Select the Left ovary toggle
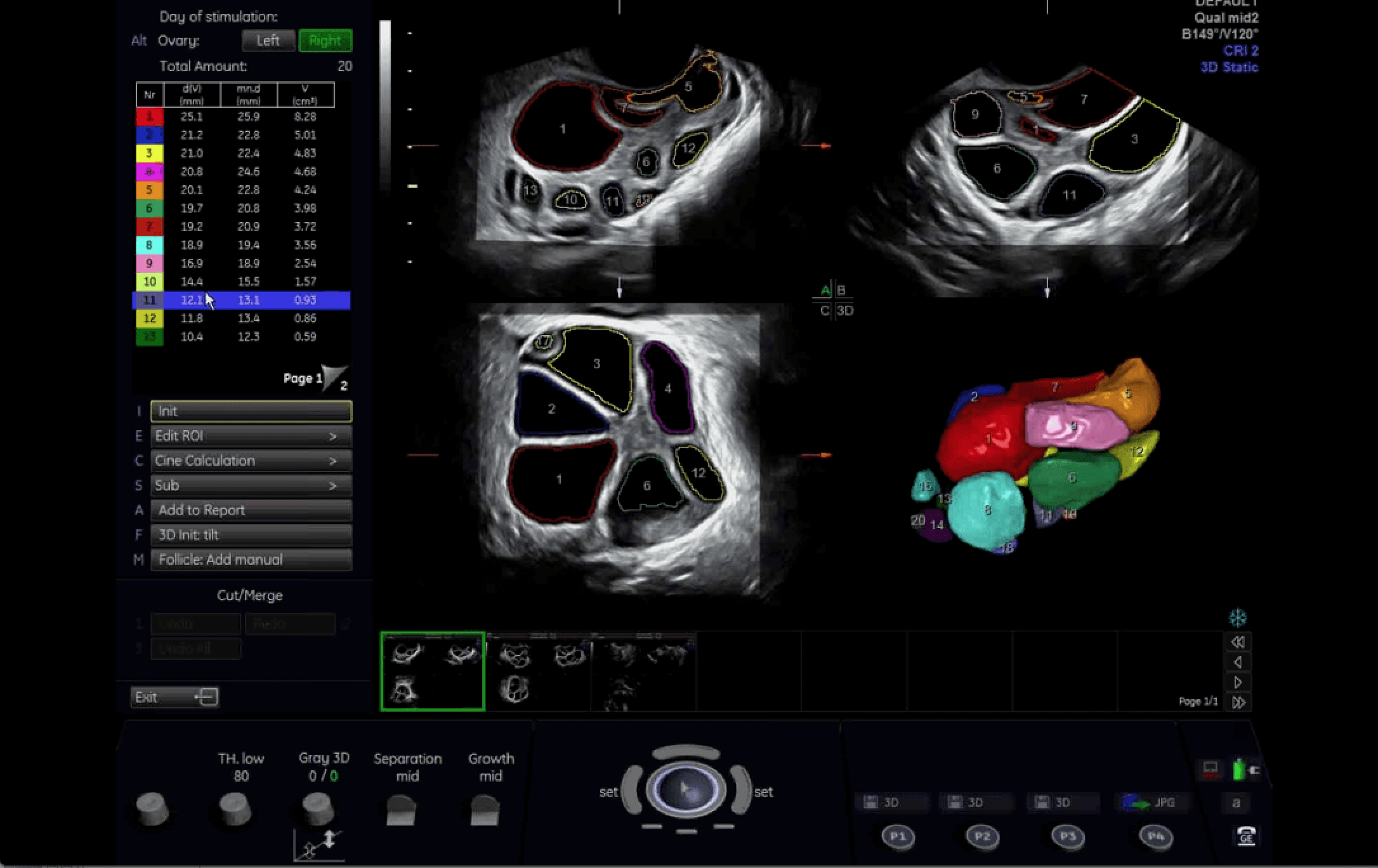This screenshot has width=1378, height=868. [268, 41]
